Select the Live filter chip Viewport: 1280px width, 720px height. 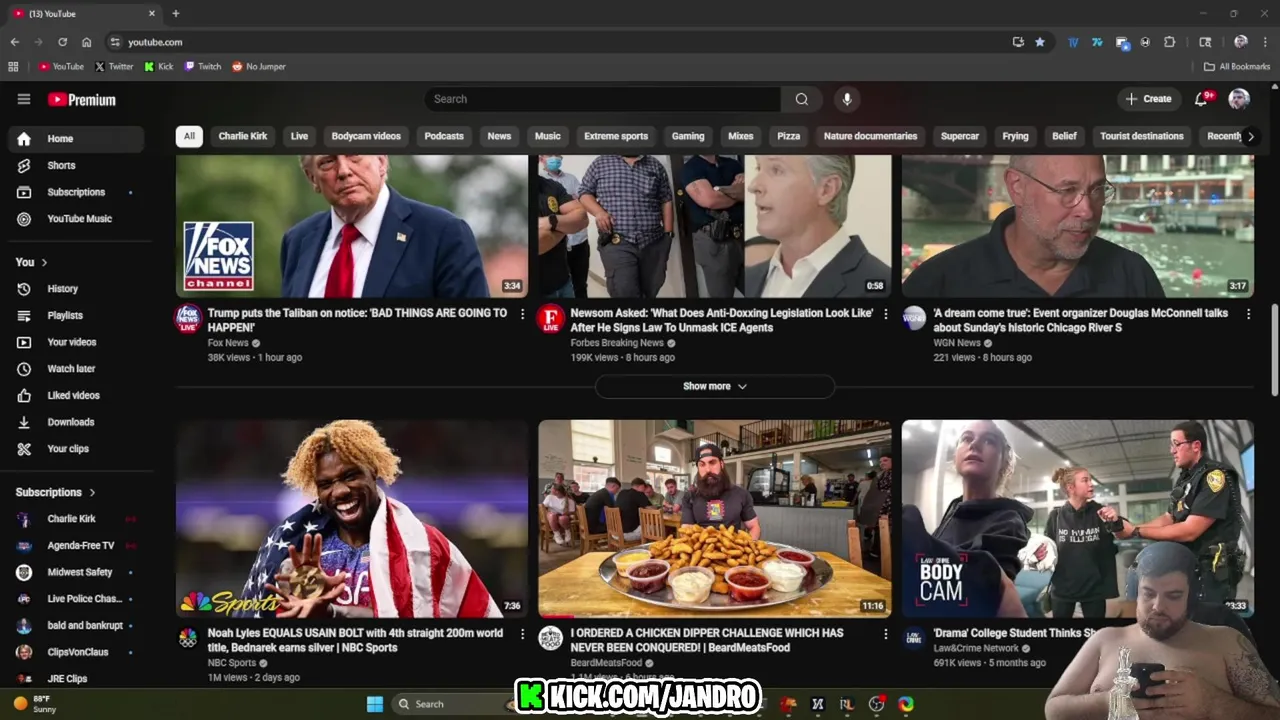(299, 136)
